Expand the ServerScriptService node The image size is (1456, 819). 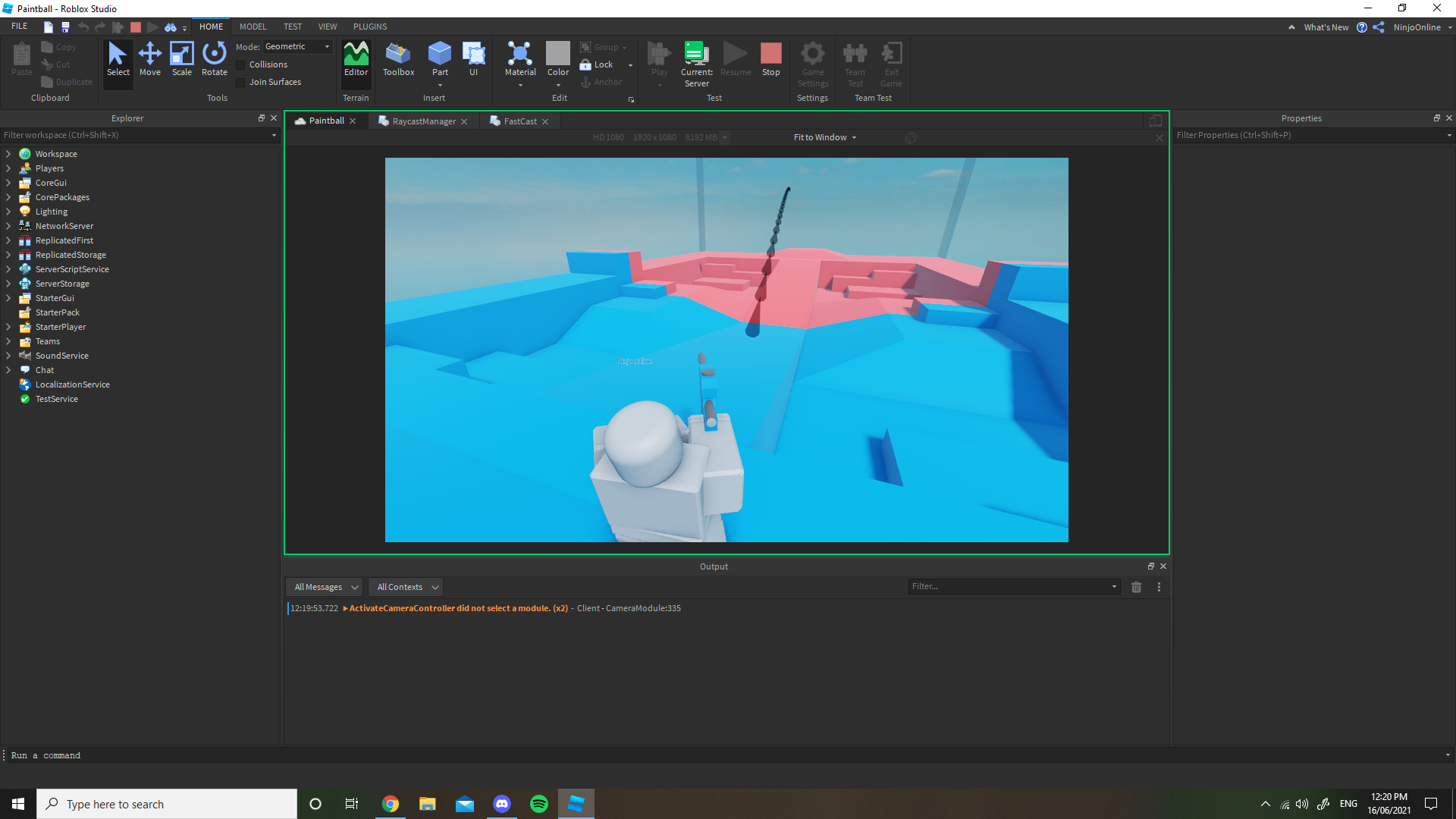[8, 269]
